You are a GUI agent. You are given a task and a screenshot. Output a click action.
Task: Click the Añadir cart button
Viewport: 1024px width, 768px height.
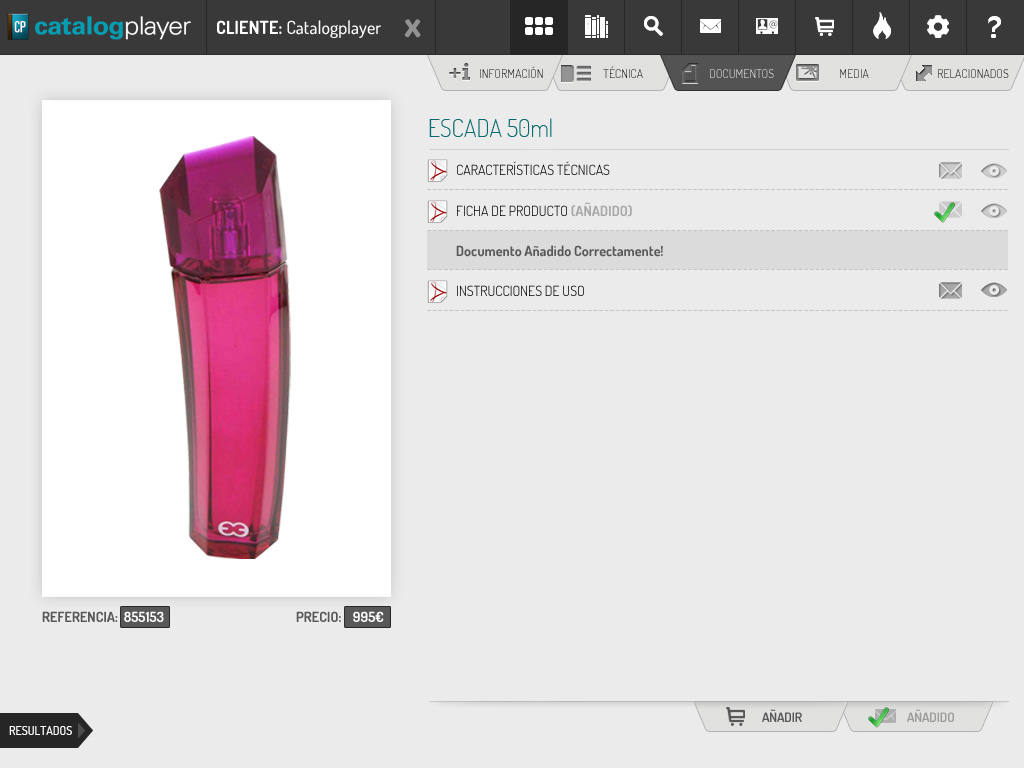click(771, 717)
